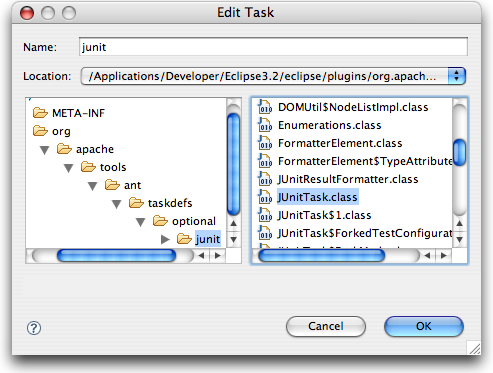Click the folder tree scroll right arrow
The image size is (493, 373).
click(x=217, y=256)
